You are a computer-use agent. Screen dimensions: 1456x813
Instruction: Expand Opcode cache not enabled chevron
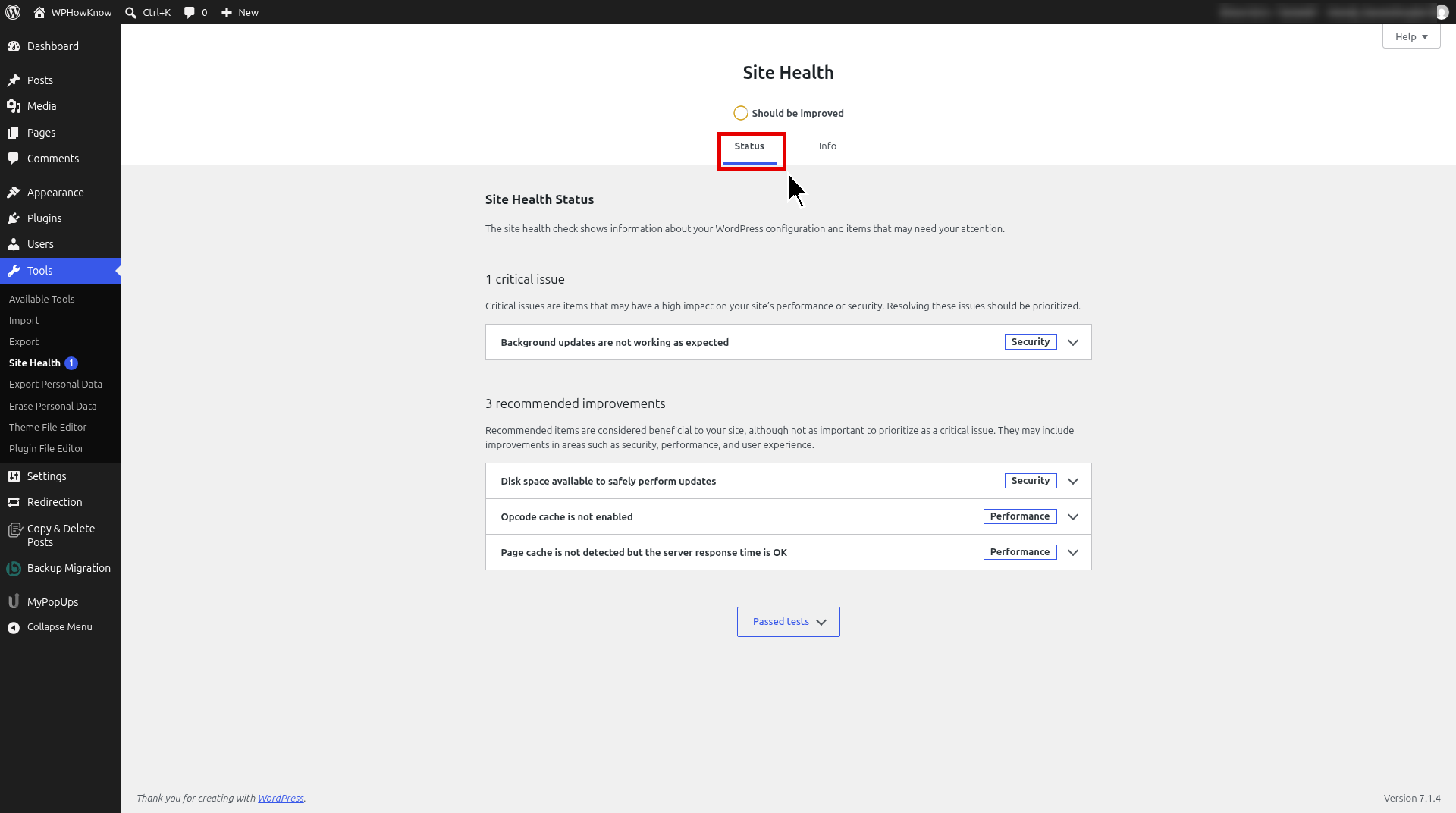(1073, 516)
